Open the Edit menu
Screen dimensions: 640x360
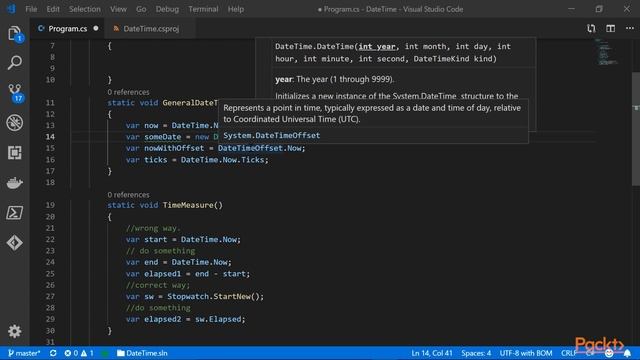[53, 9]
